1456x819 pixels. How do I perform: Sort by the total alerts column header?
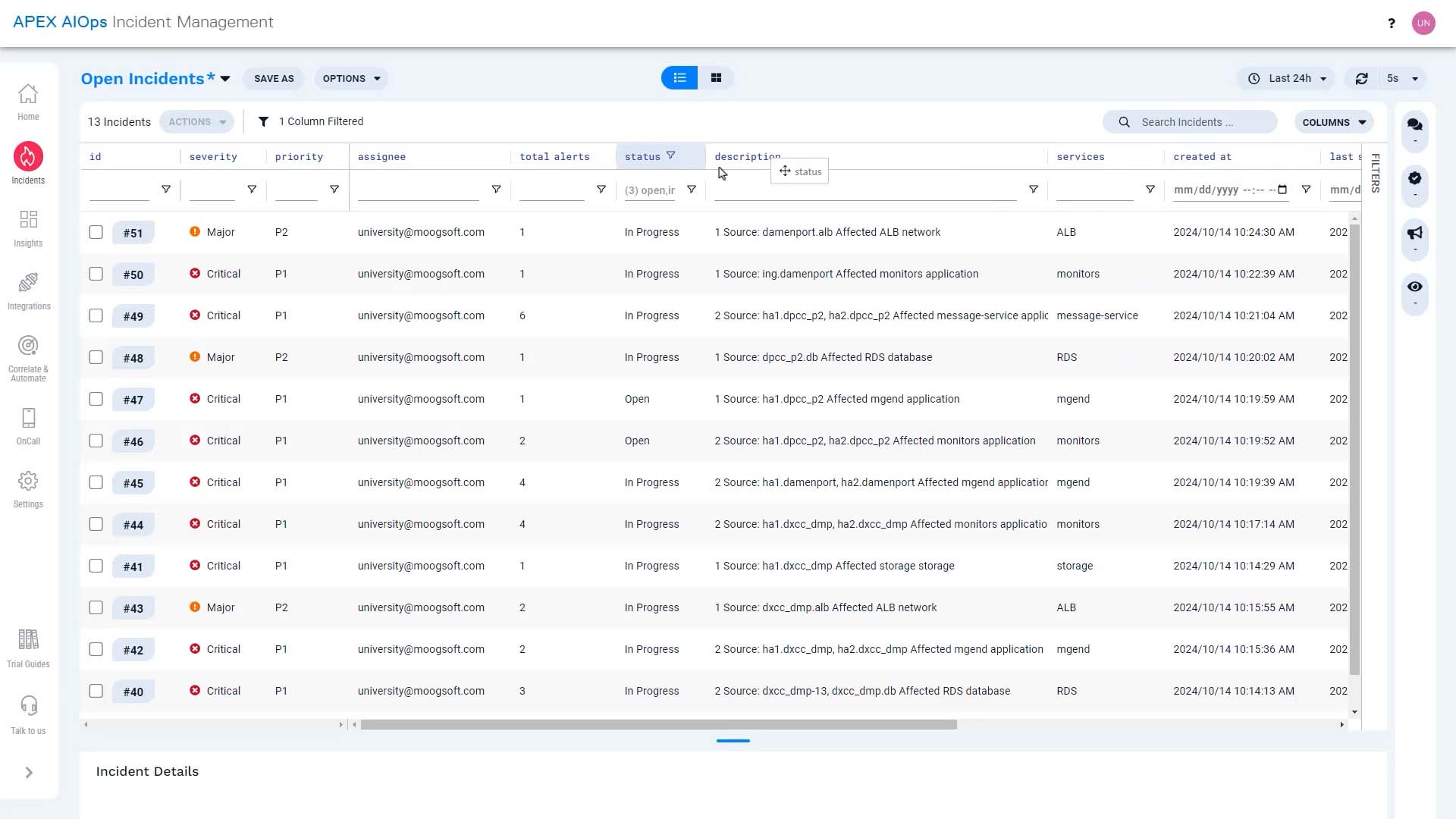554,157
